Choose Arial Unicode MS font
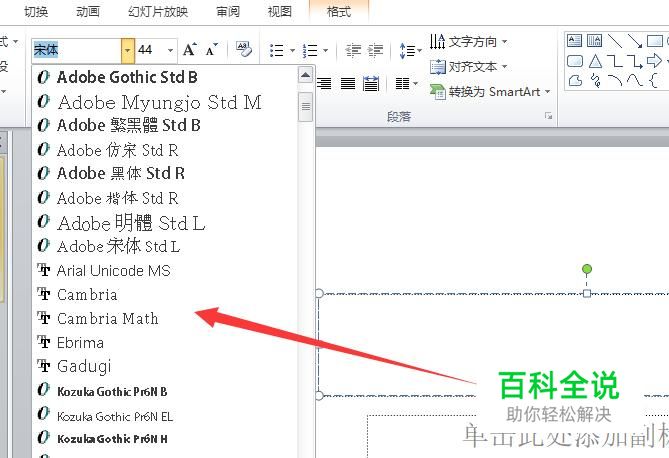Screen dimensions: 669x458 (165, 270)
